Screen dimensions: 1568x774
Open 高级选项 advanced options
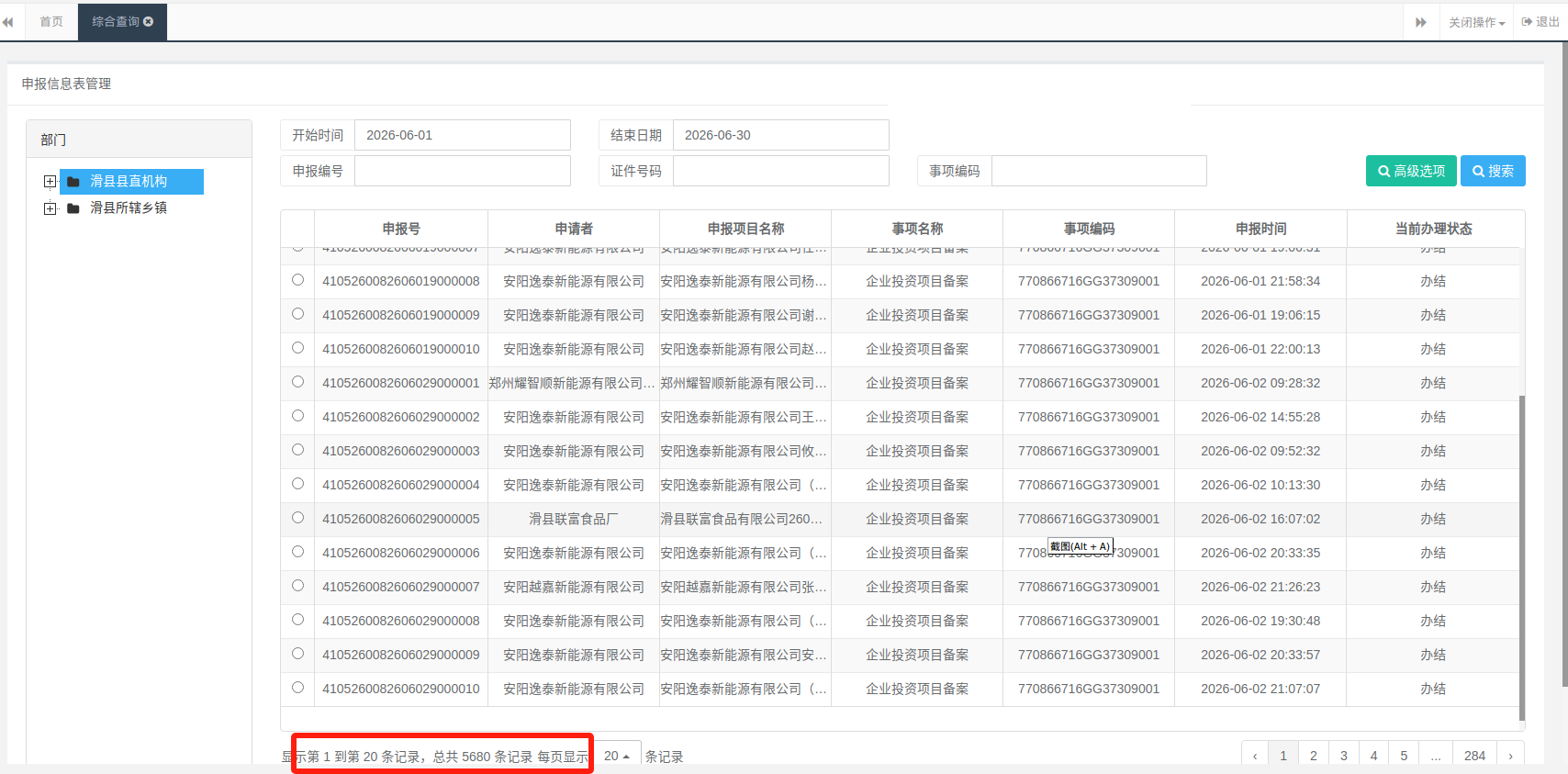(1411, 171)
